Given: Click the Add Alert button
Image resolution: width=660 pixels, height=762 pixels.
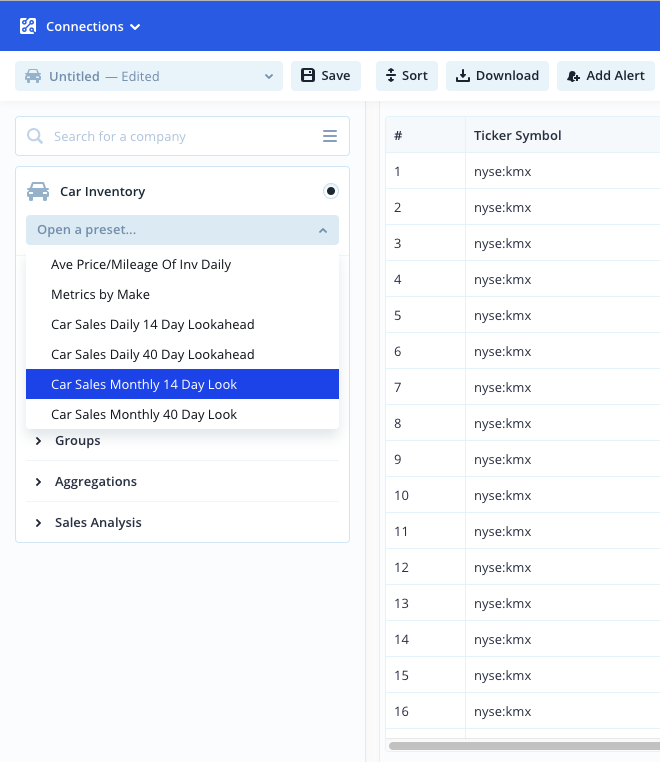Looking at the screenshot, I should click(606, 76).
